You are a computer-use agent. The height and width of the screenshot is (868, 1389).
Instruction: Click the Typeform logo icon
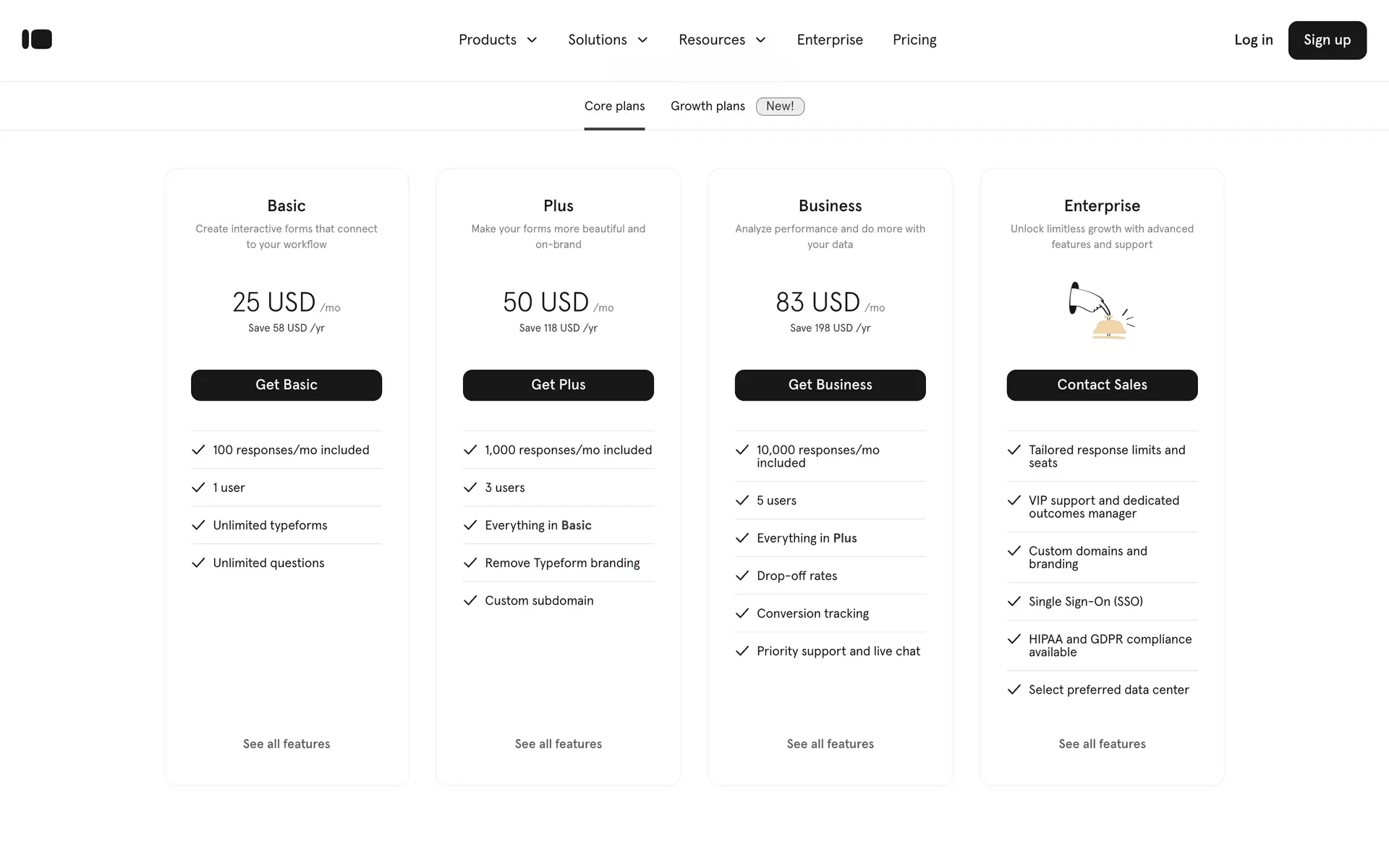37,39
